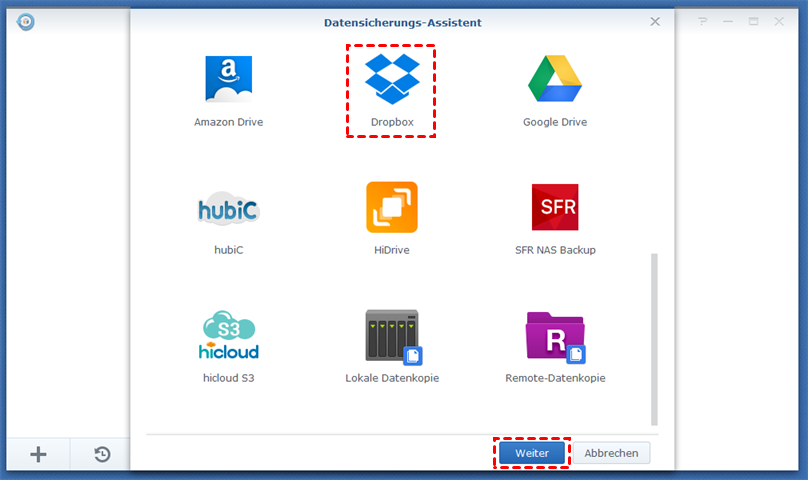Choose the red SFR NAS Backup icon
808x480 pixels.
pos(555,207)
